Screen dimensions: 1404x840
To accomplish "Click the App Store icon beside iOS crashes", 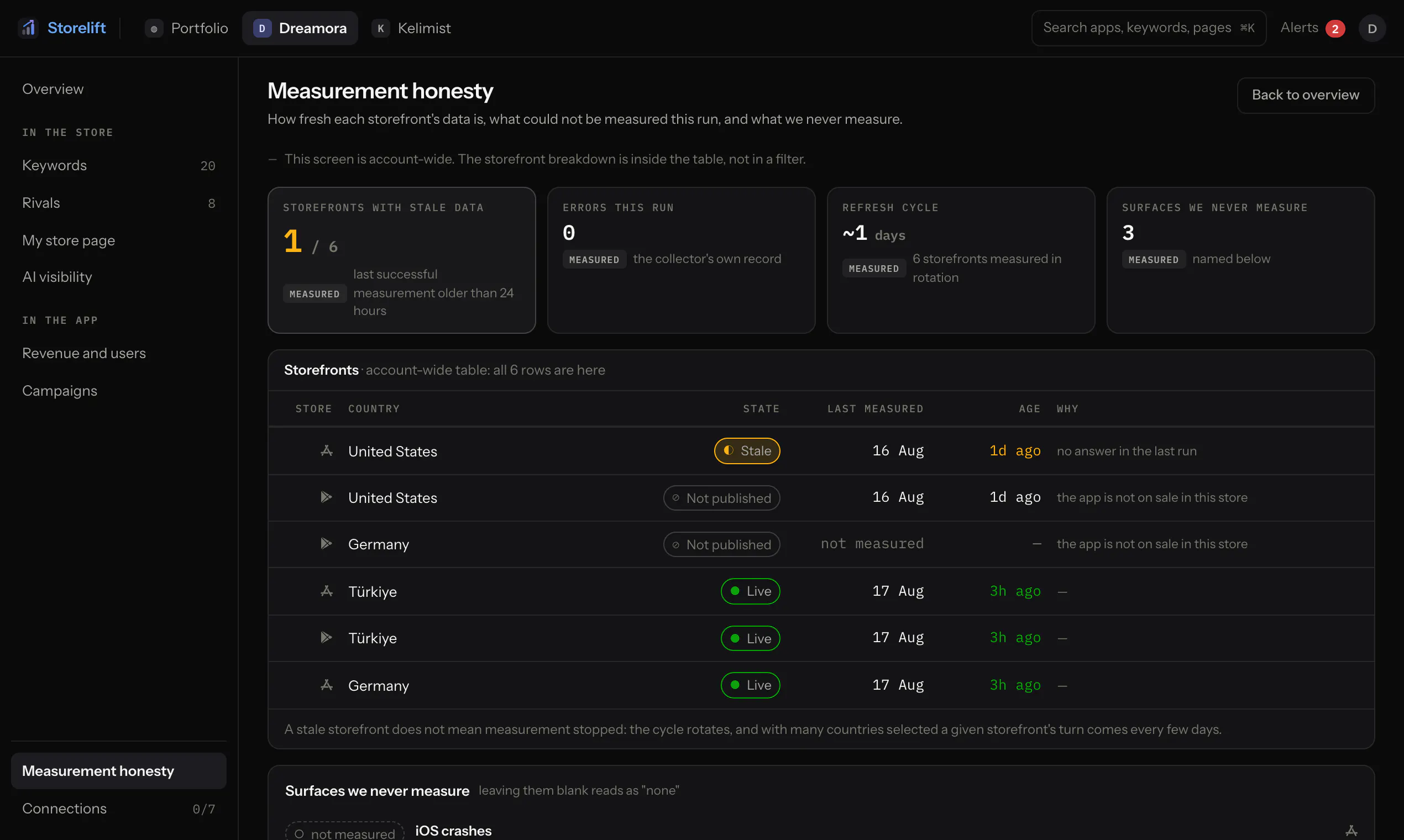I will coord(1351,831).
